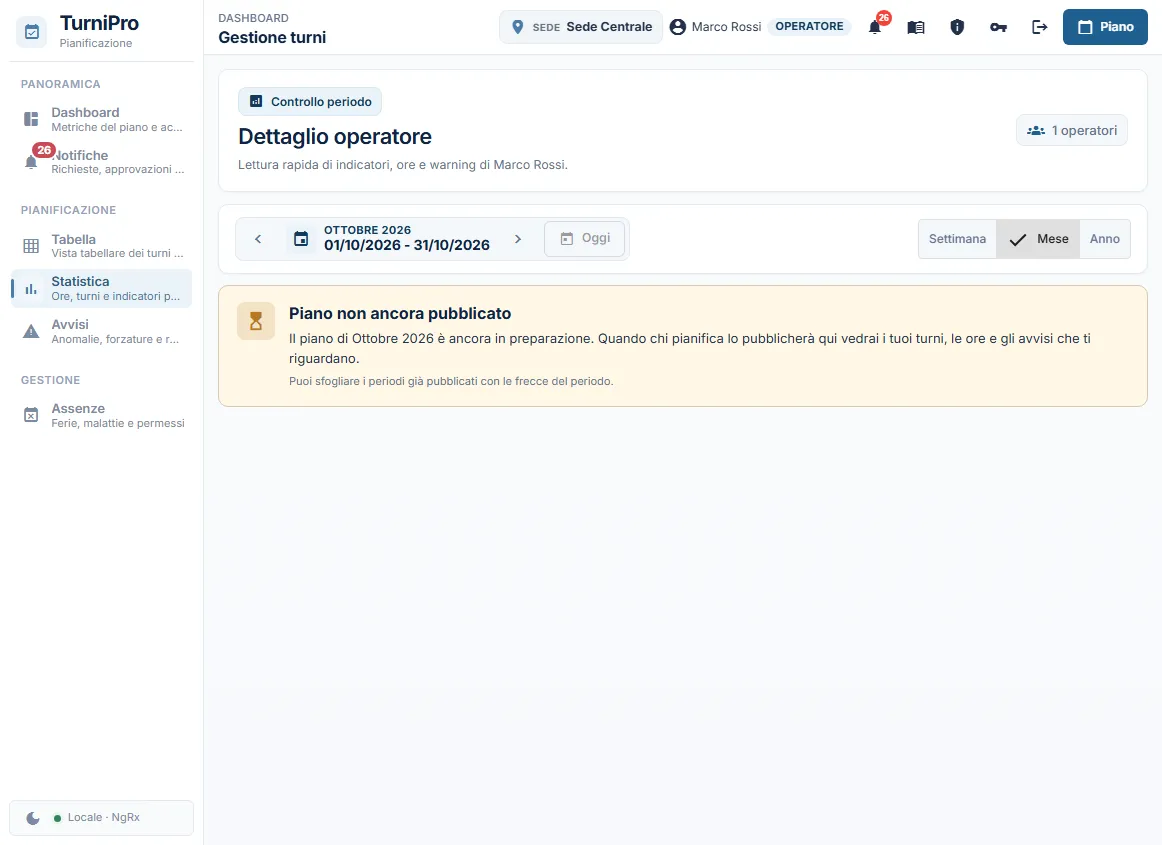Click the Dettaglio operatore heading
This screenshot has height=845, width=1162.
335,136
